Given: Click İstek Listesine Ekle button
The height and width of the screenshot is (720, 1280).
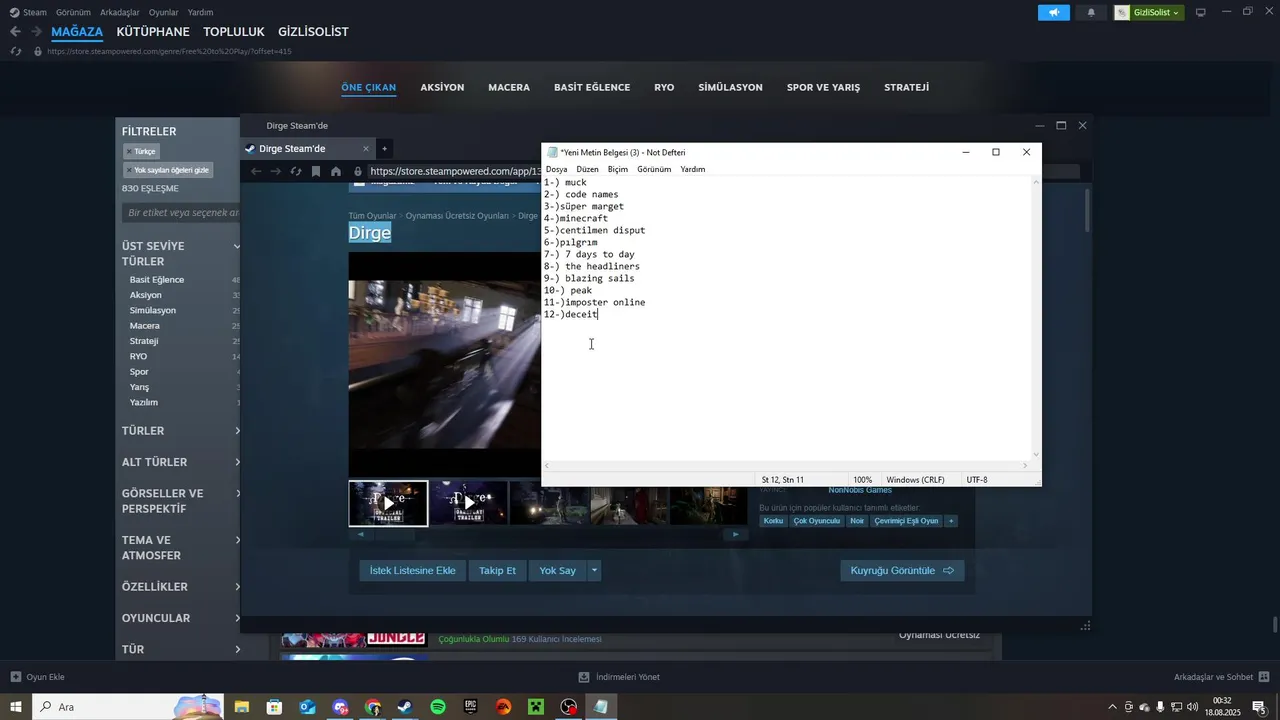Looking at the screenshot, I should point(412,571).
